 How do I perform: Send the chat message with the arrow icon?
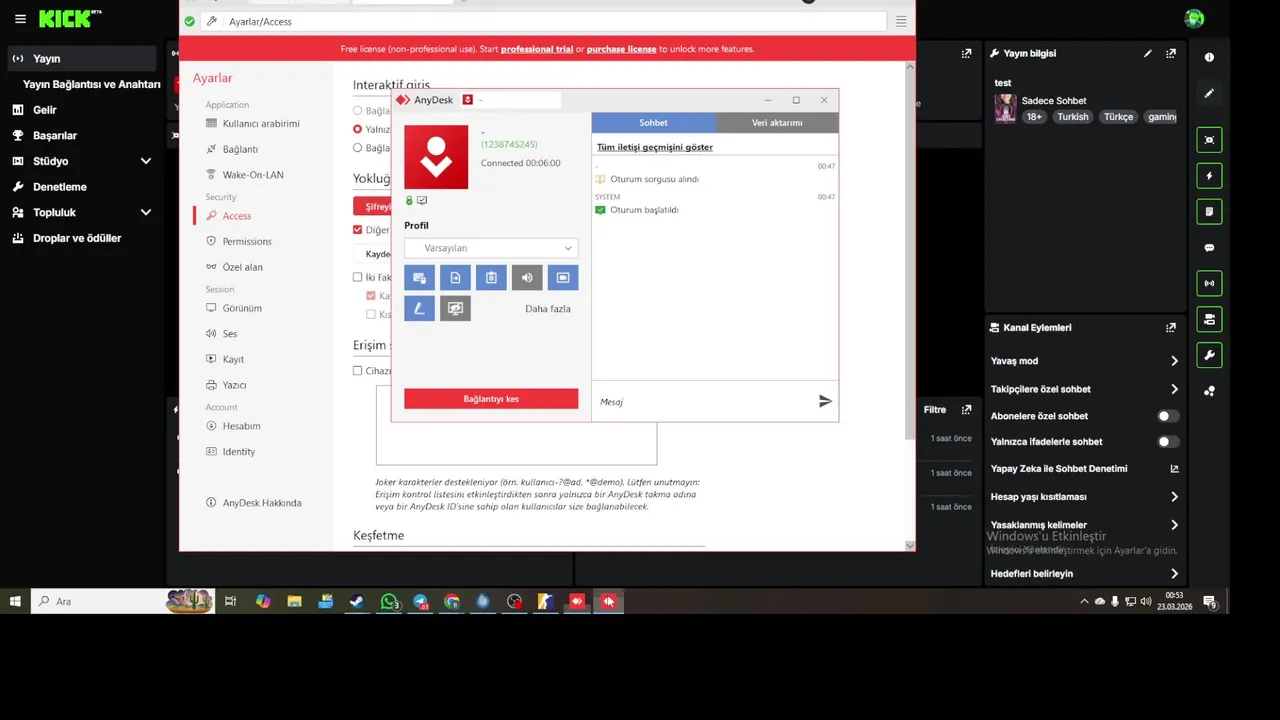(825, 401)
